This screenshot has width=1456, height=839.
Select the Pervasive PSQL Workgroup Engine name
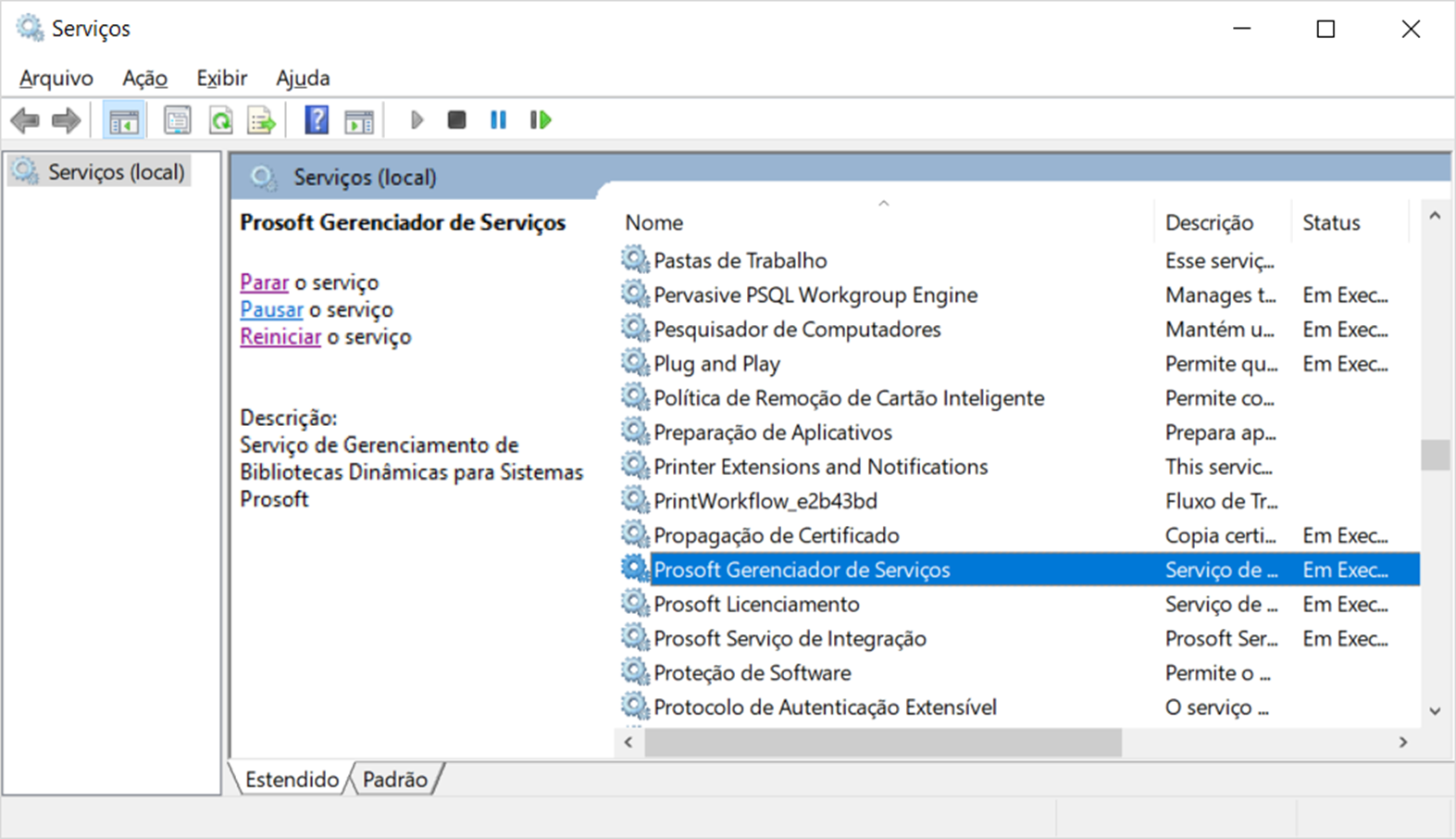[x=815, y=294]
